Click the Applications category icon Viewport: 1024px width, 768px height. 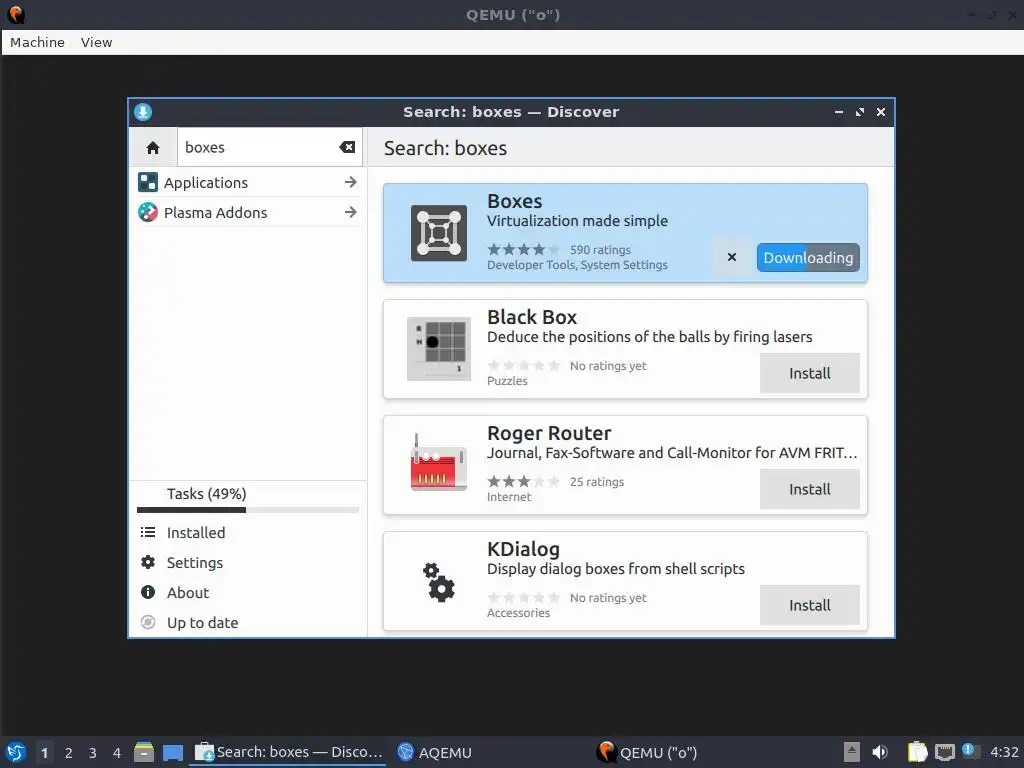[x=148, y=182]
